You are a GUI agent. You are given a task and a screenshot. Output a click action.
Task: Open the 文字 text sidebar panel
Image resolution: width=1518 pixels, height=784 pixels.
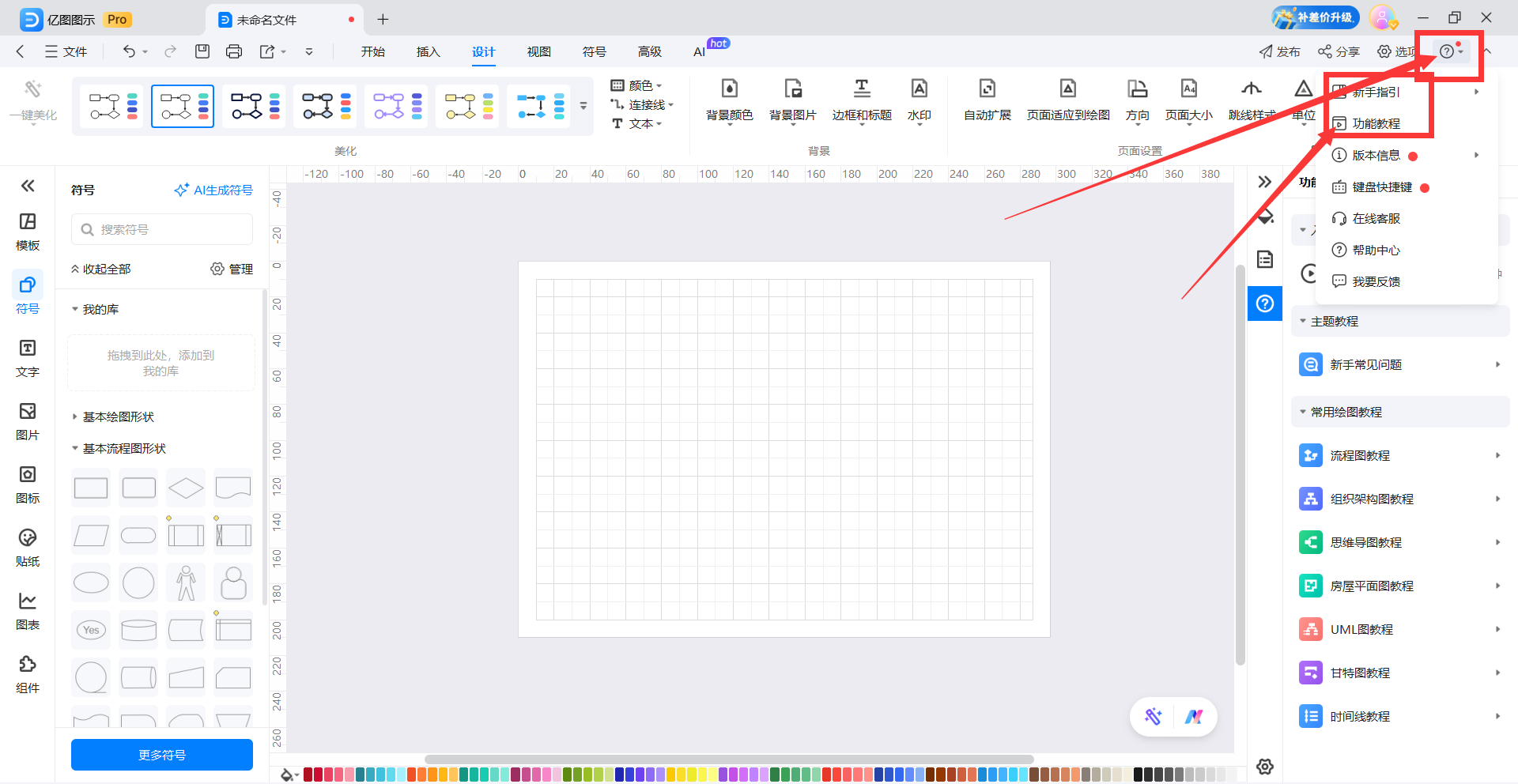[28, 358]
